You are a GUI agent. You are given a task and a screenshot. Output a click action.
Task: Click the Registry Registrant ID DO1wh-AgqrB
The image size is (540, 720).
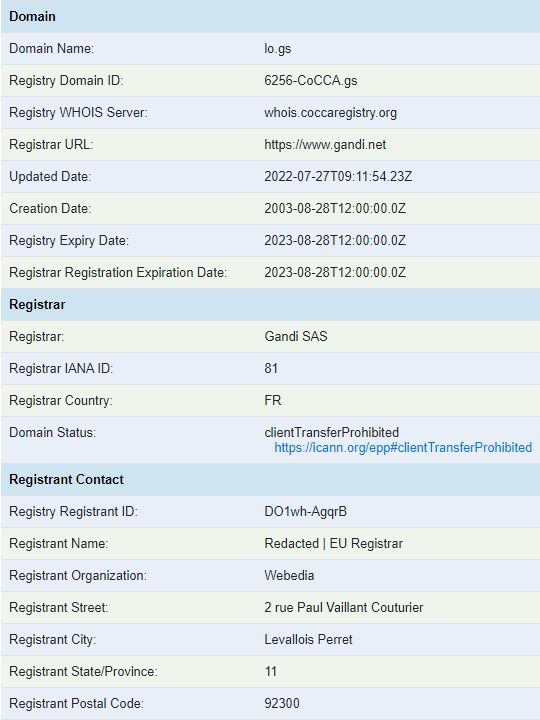click(x=305, y=512)
